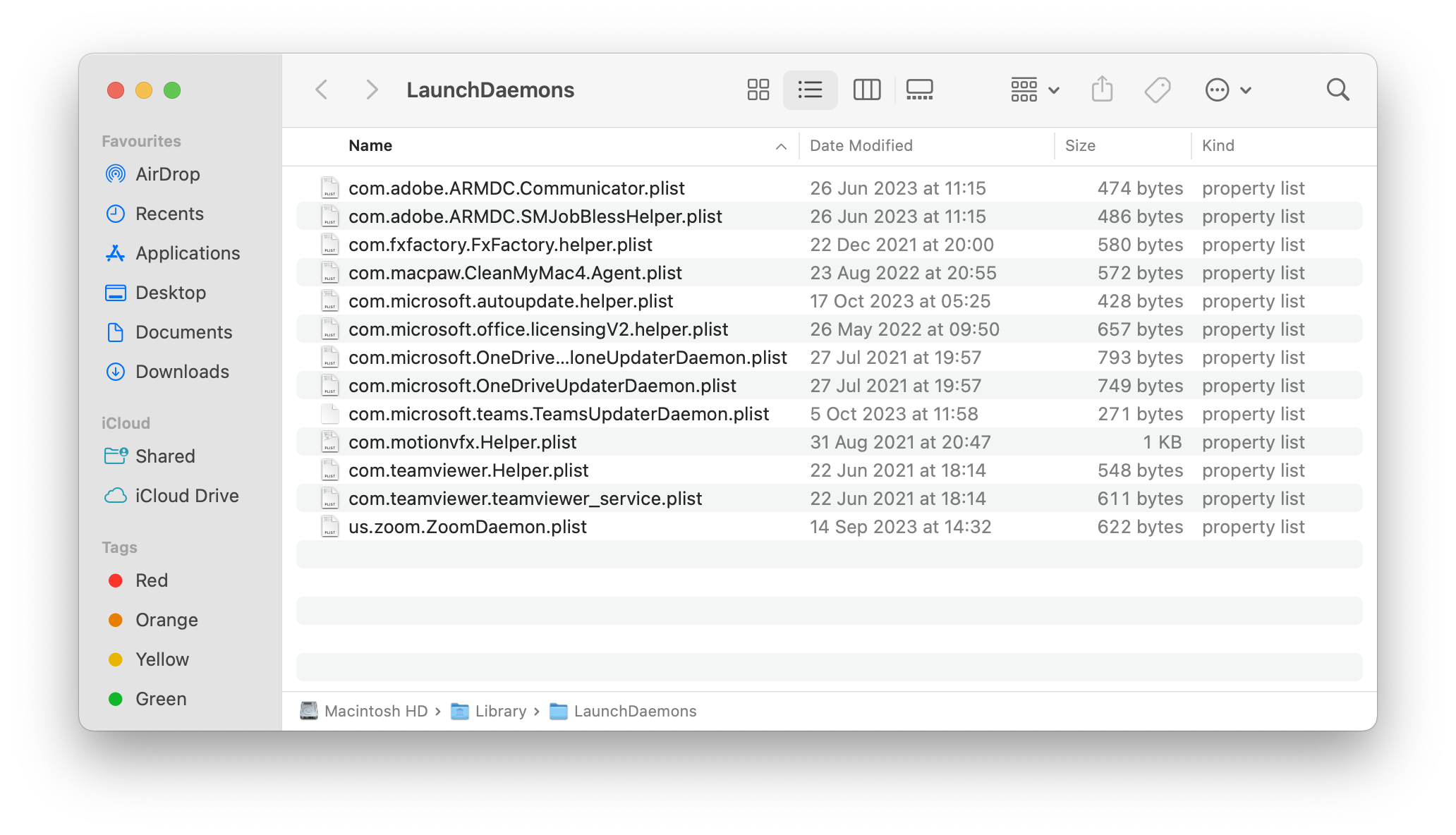The width and height of the screenshot is (1456, 835).
Task: Open AirDrop from the sidebar
Action: [x=167, y=174]
